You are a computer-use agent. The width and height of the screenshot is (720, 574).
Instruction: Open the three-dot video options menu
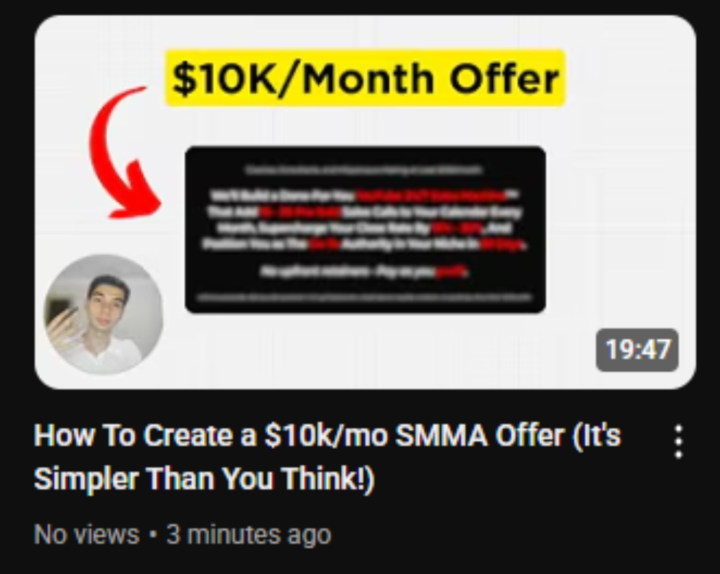click(679, 442)
